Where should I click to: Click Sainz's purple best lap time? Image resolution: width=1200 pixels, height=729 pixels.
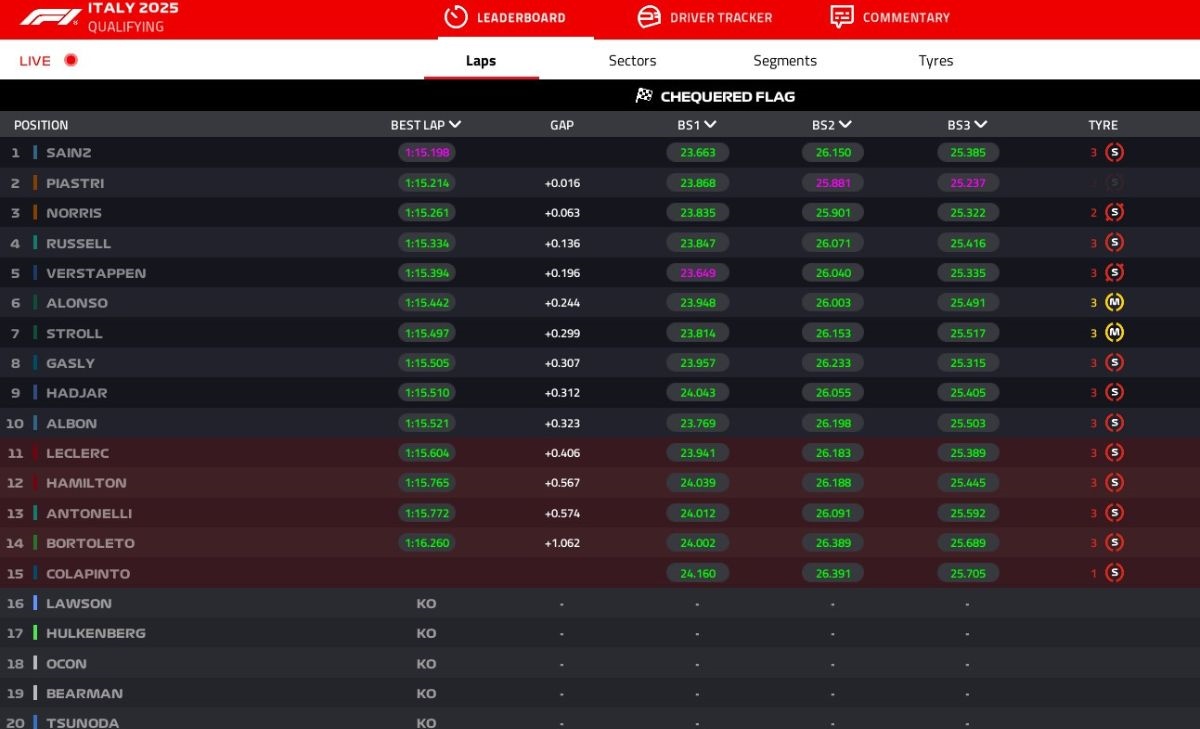coord(426,153)
